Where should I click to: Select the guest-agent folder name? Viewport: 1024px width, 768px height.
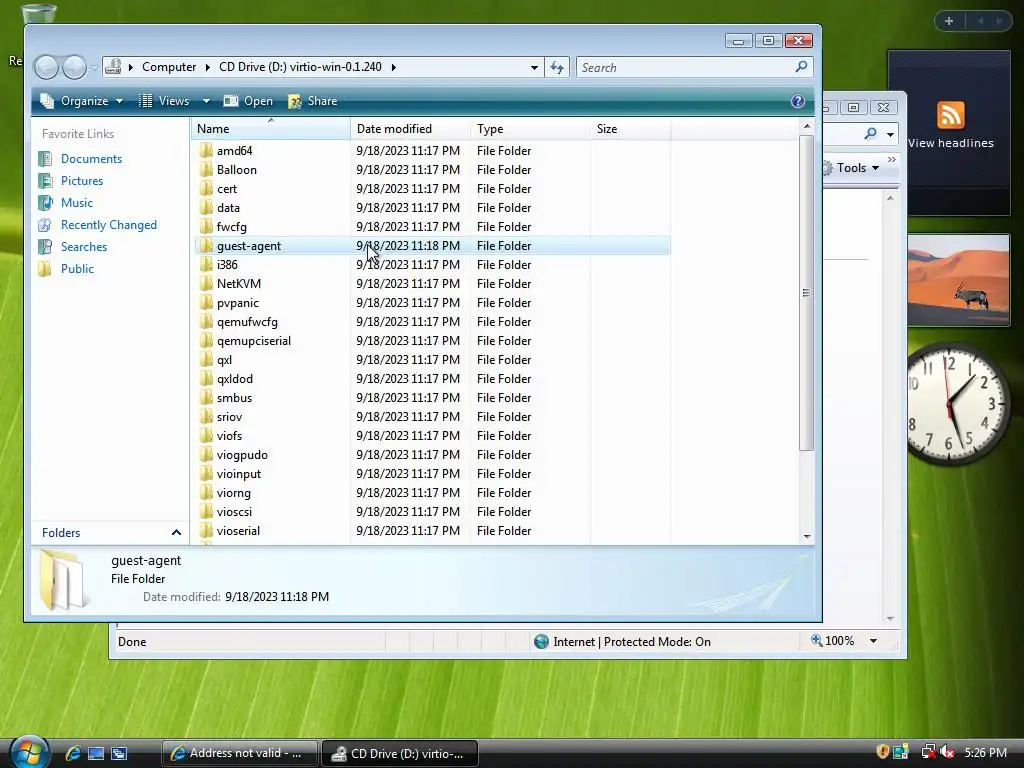pos(249,246)
